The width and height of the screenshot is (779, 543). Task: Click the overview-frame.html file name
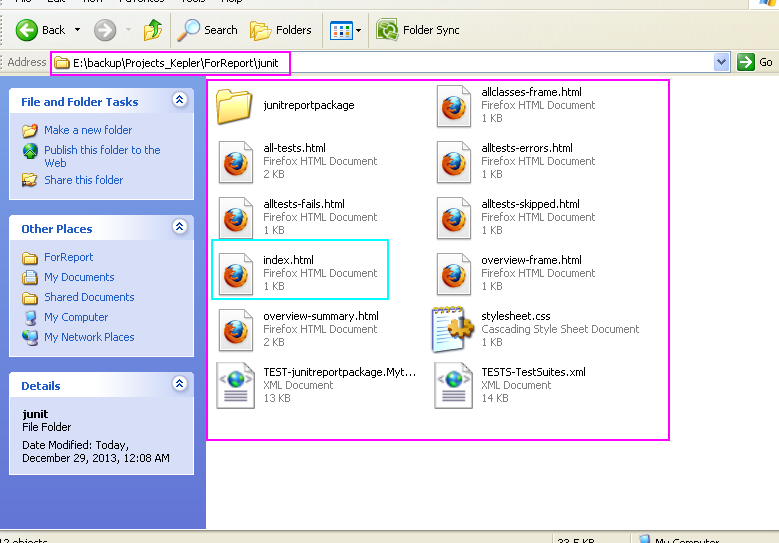click(x=532, y=260)
